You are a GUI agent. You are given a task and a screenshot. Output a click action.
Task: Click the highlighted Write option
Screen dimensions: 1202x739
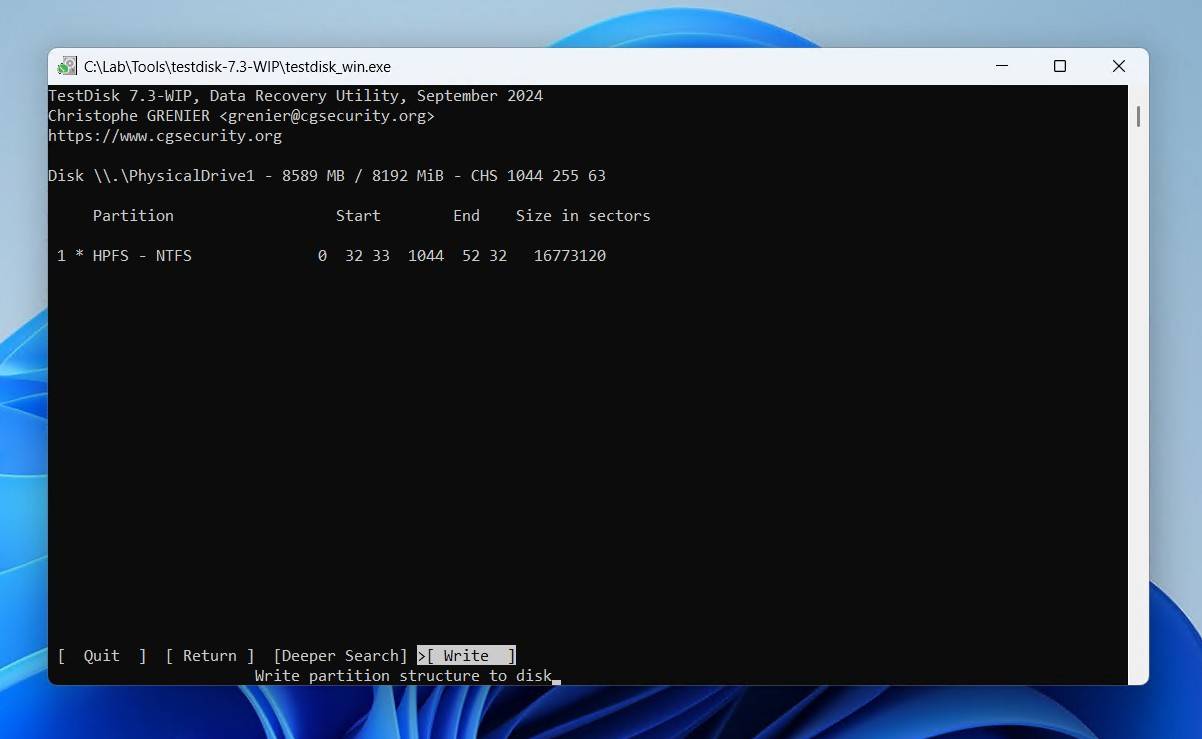(x=467, y=656)
